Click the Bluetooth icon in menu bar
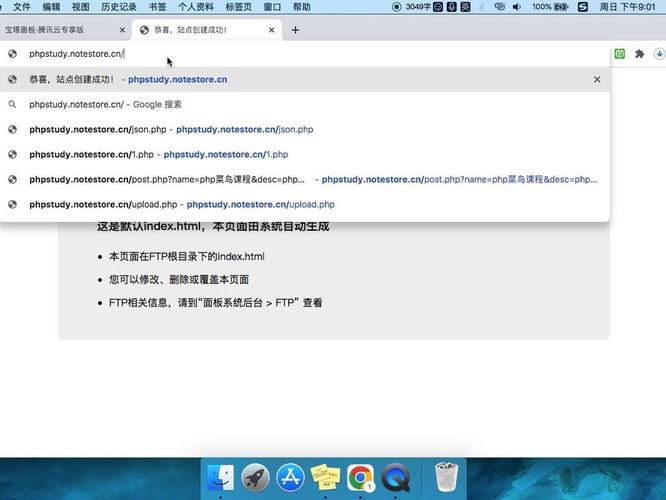 [x=482, y=7]
